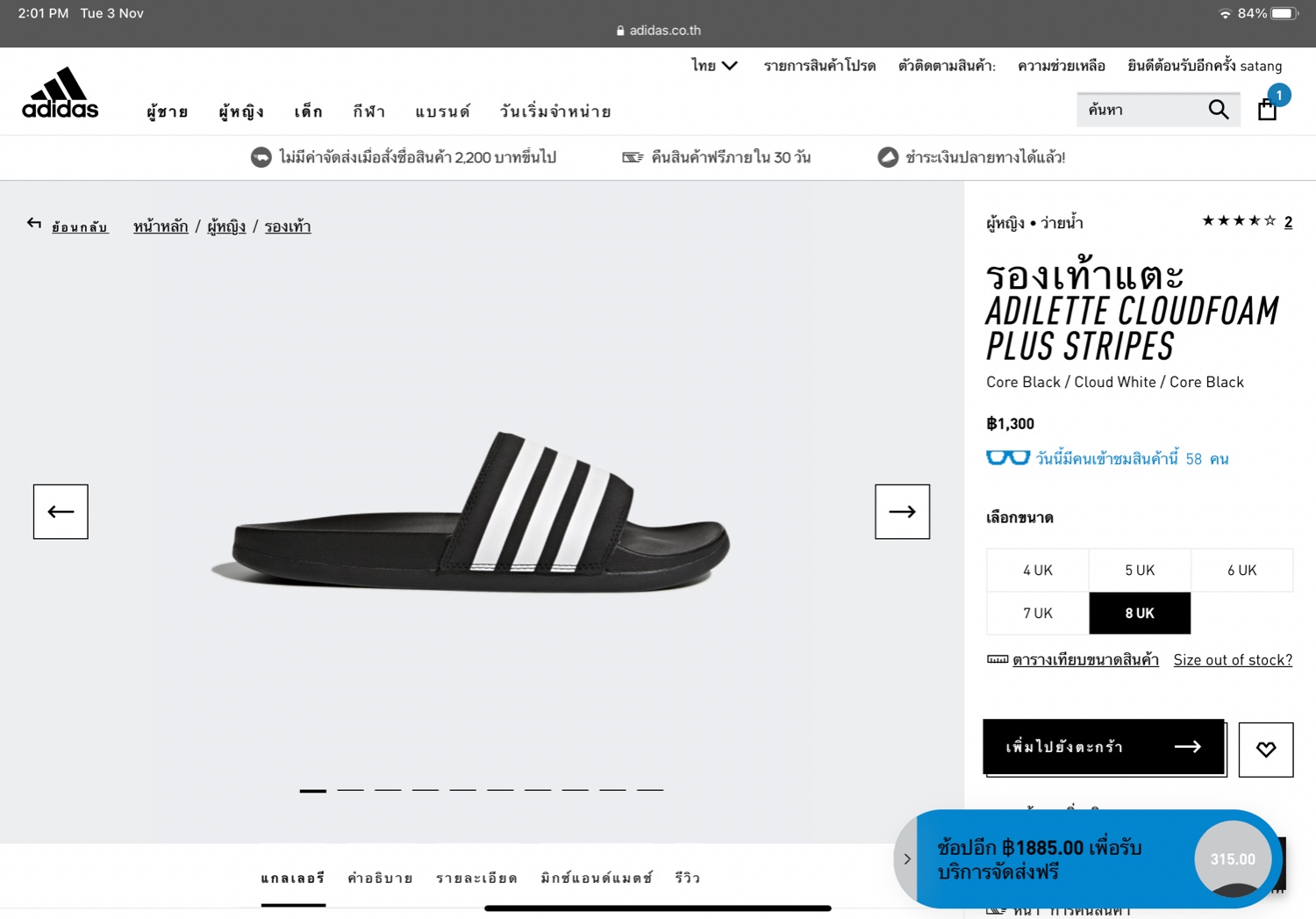
Task: Select size 4 UK
Action: [1037, 570]
